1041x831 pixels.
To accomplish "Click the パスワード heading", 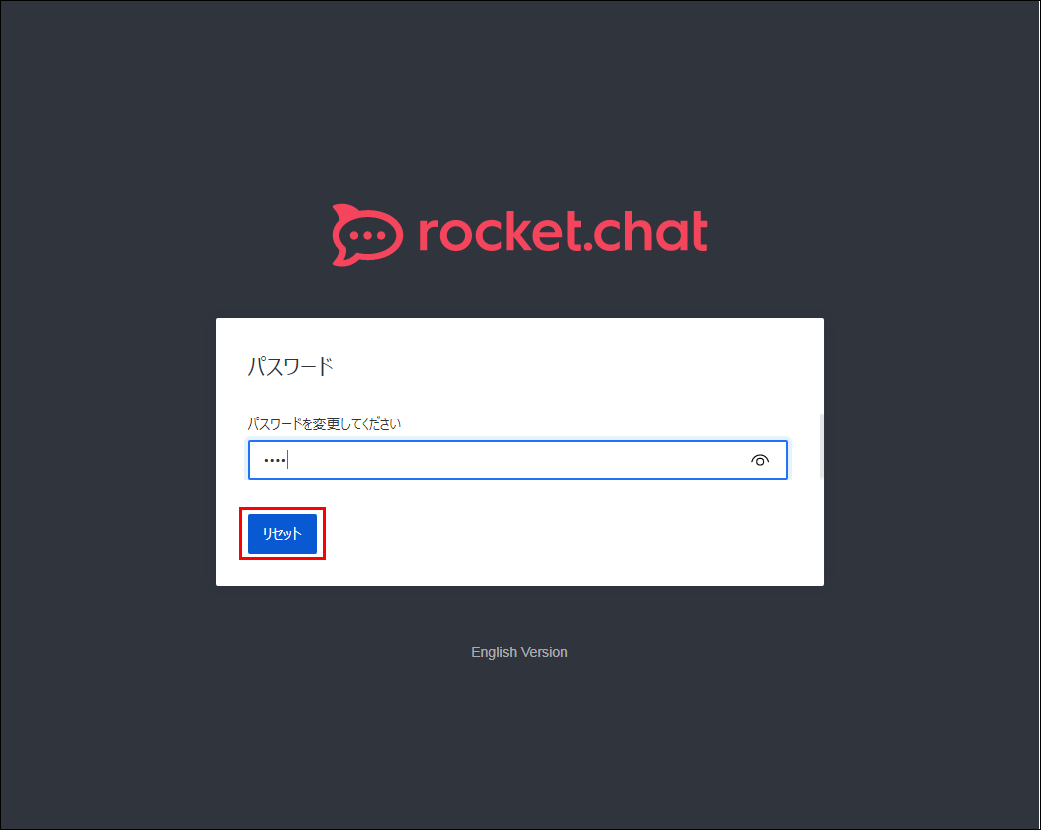I will 290,366.
